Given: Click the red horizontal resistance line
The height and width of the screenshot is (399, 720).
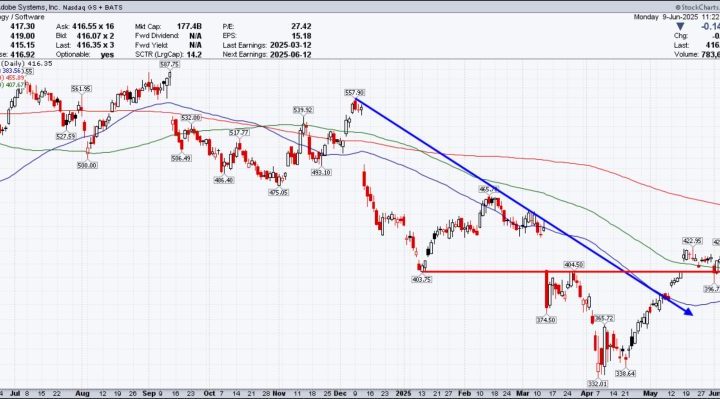Looking at the screenshot, I should click(569, 271).
